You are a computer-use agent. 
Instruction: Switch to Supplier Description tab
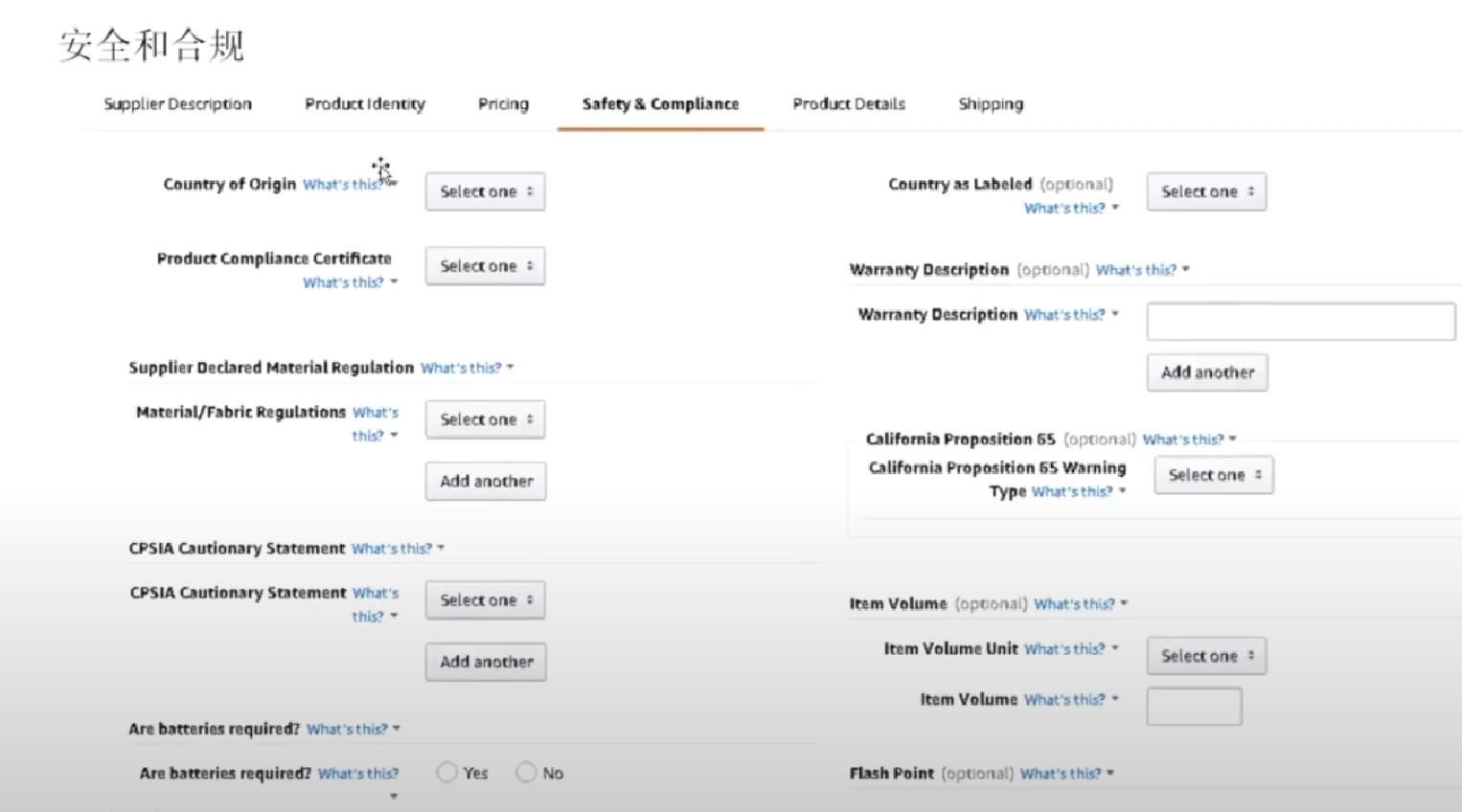coord(177,103)
